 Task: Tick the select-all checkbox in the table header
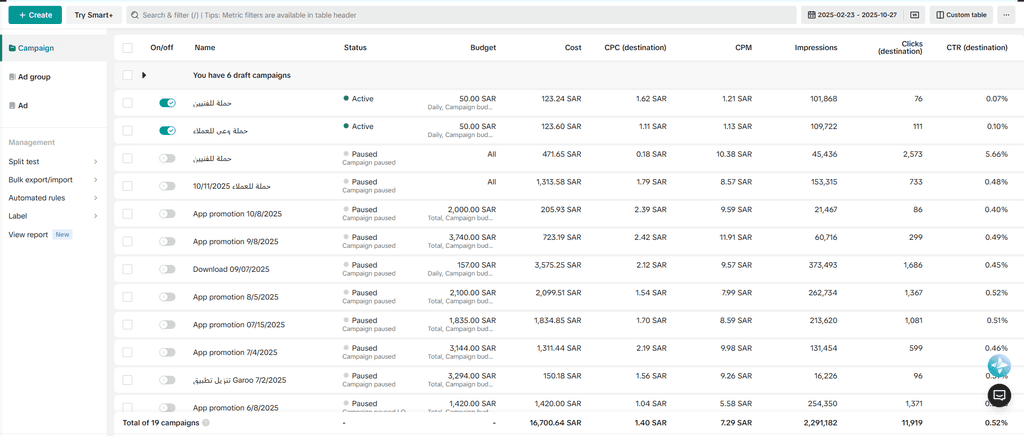click(x=127, y=48)
